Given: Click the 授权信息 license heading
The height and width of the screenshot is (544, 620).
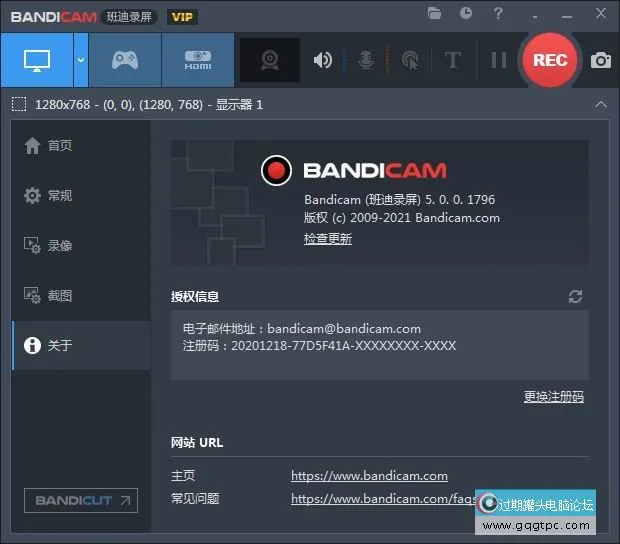Looking at the screenshot, I should point(195,297).
